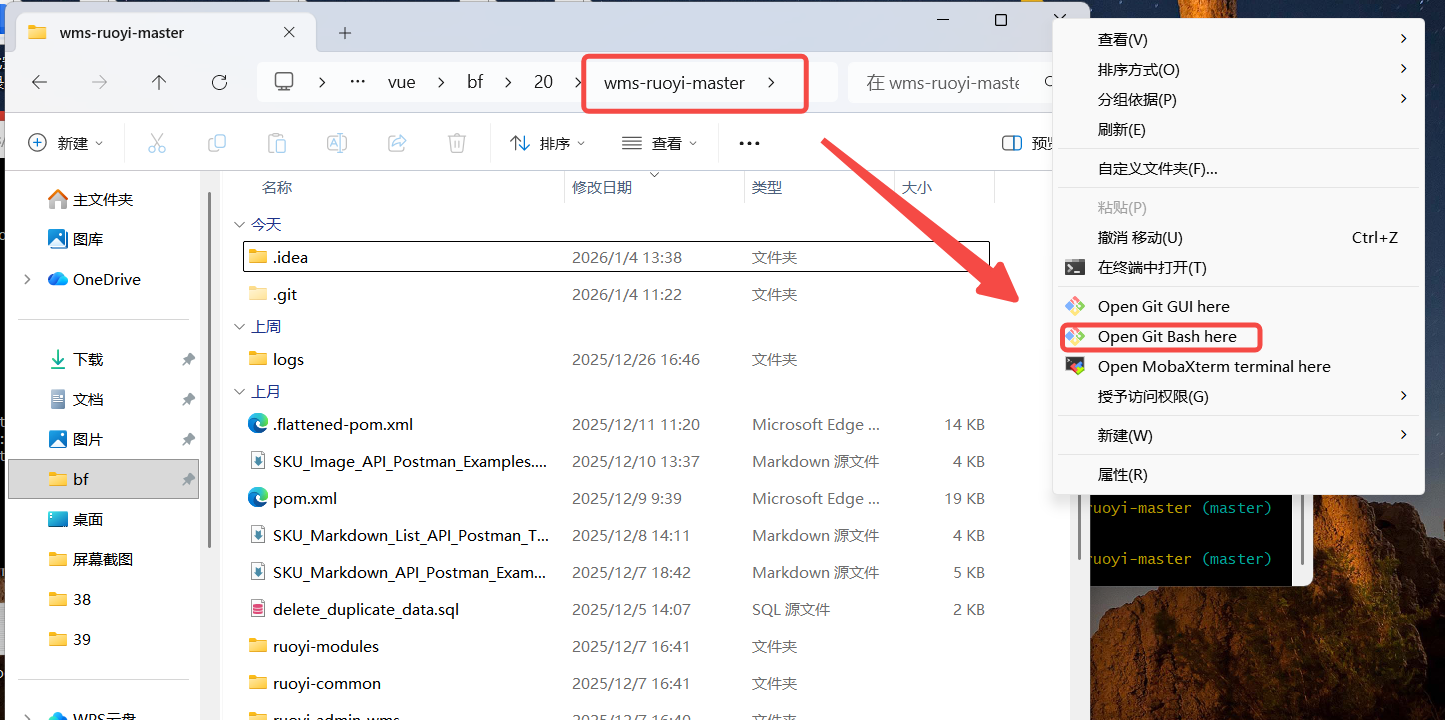Collapse the 今天 group

[238, 225]
